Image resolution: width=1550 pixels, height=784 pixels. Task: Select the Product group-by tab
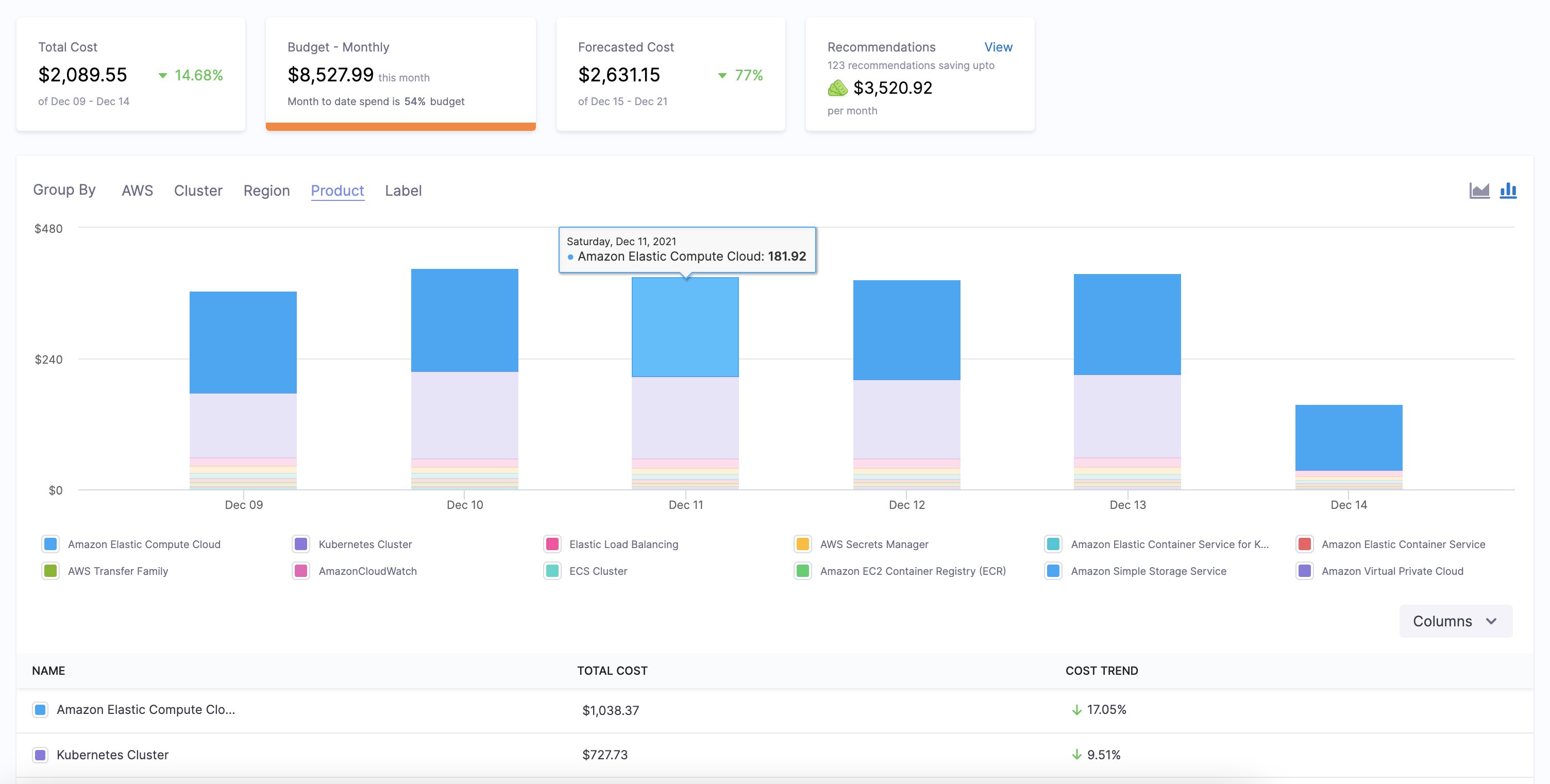338,191
